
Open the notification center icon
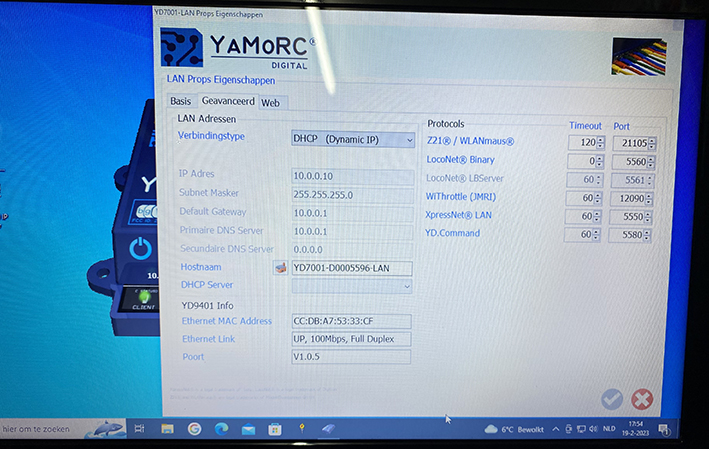tap(664, 430)
